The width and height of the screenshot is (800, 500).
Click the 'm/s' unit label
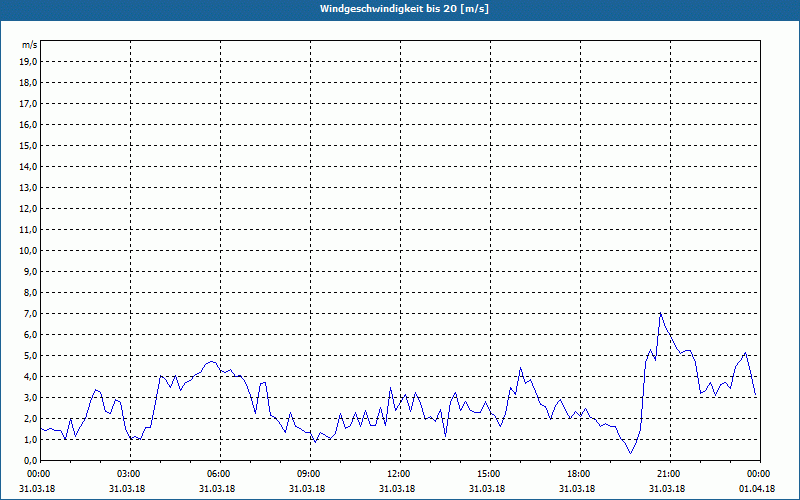[x=30, y=45]
